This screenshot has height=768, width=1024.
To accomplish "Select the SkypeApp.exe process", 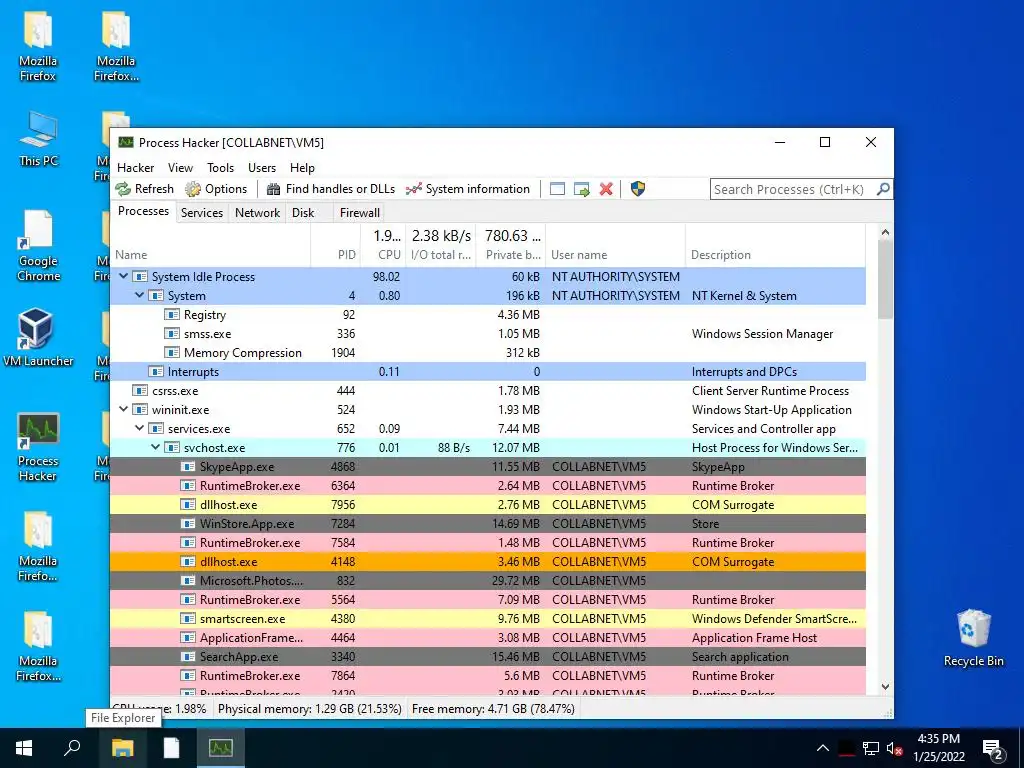I will pyautogui.click(x=488, y=467).
